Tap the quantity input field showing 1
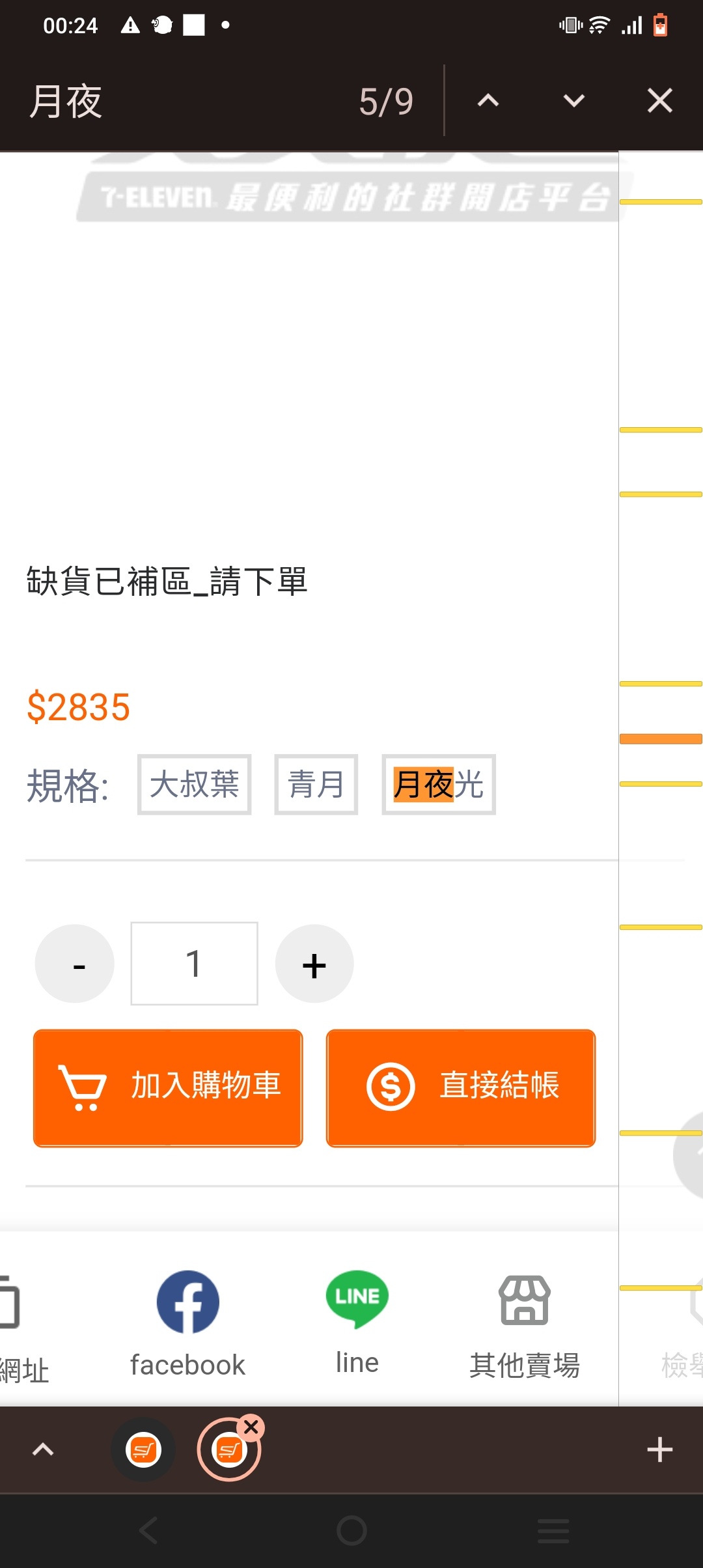 [x=194, y=964]
